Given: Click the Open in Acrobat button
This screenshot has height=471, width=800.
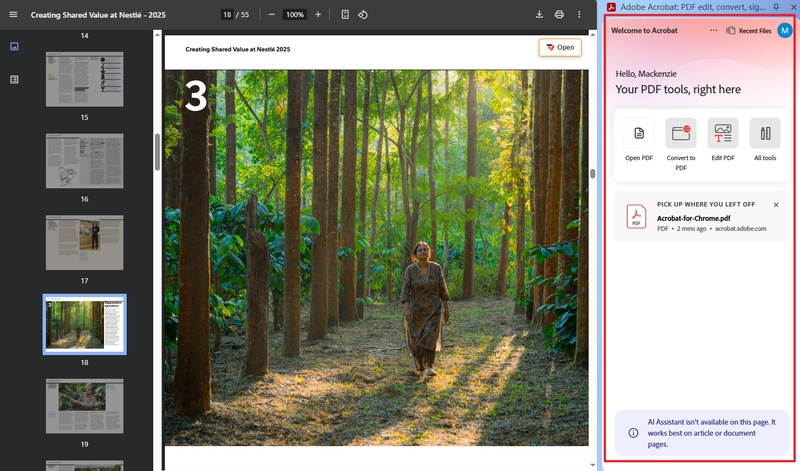Looking at the screenshot, I should [x=560, y=47].
